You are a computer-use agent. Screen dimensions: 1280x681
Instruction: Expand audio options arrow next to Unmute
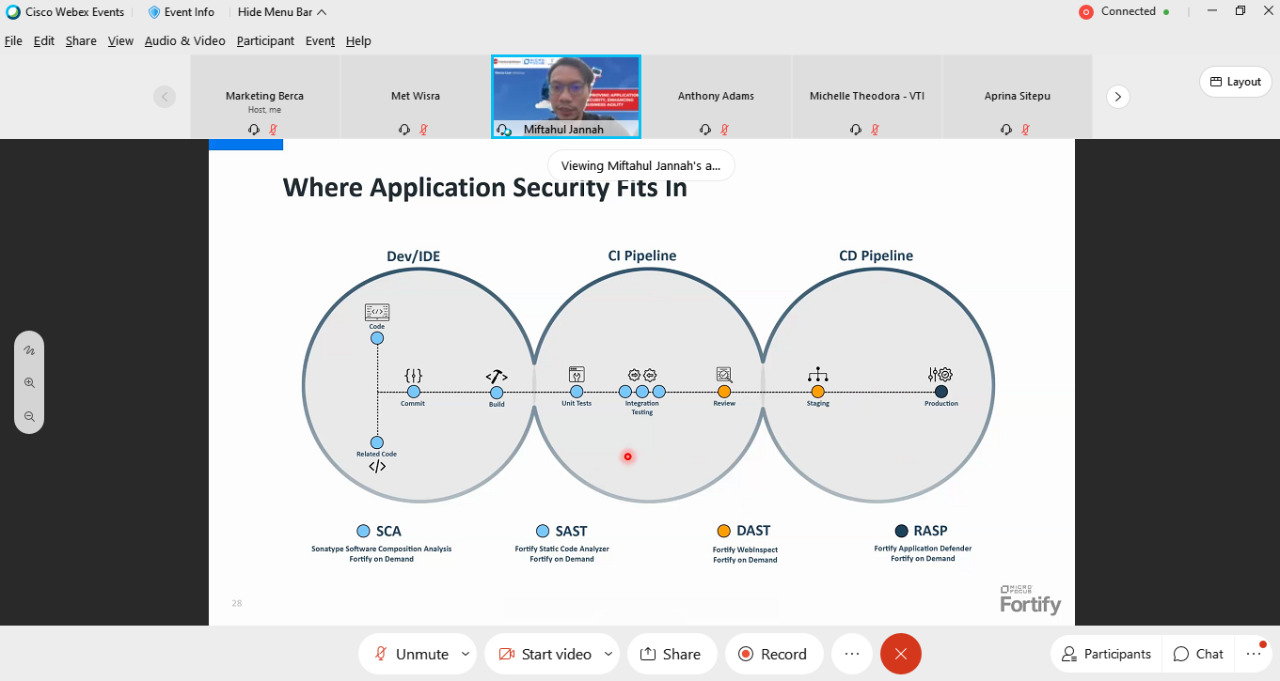tap(465, 654)
